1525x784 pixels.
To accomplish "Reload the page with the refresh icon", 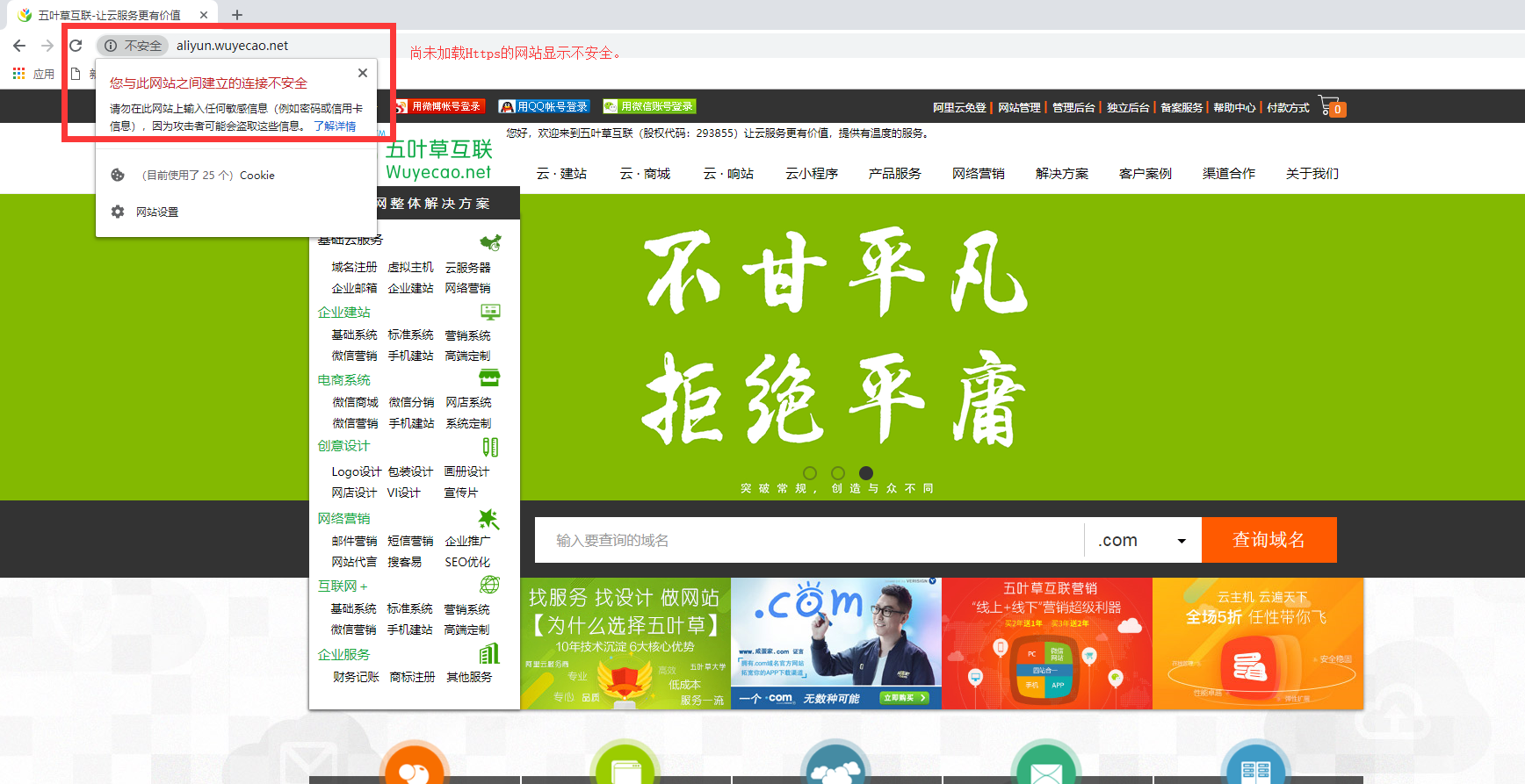I will coord(76,46).
